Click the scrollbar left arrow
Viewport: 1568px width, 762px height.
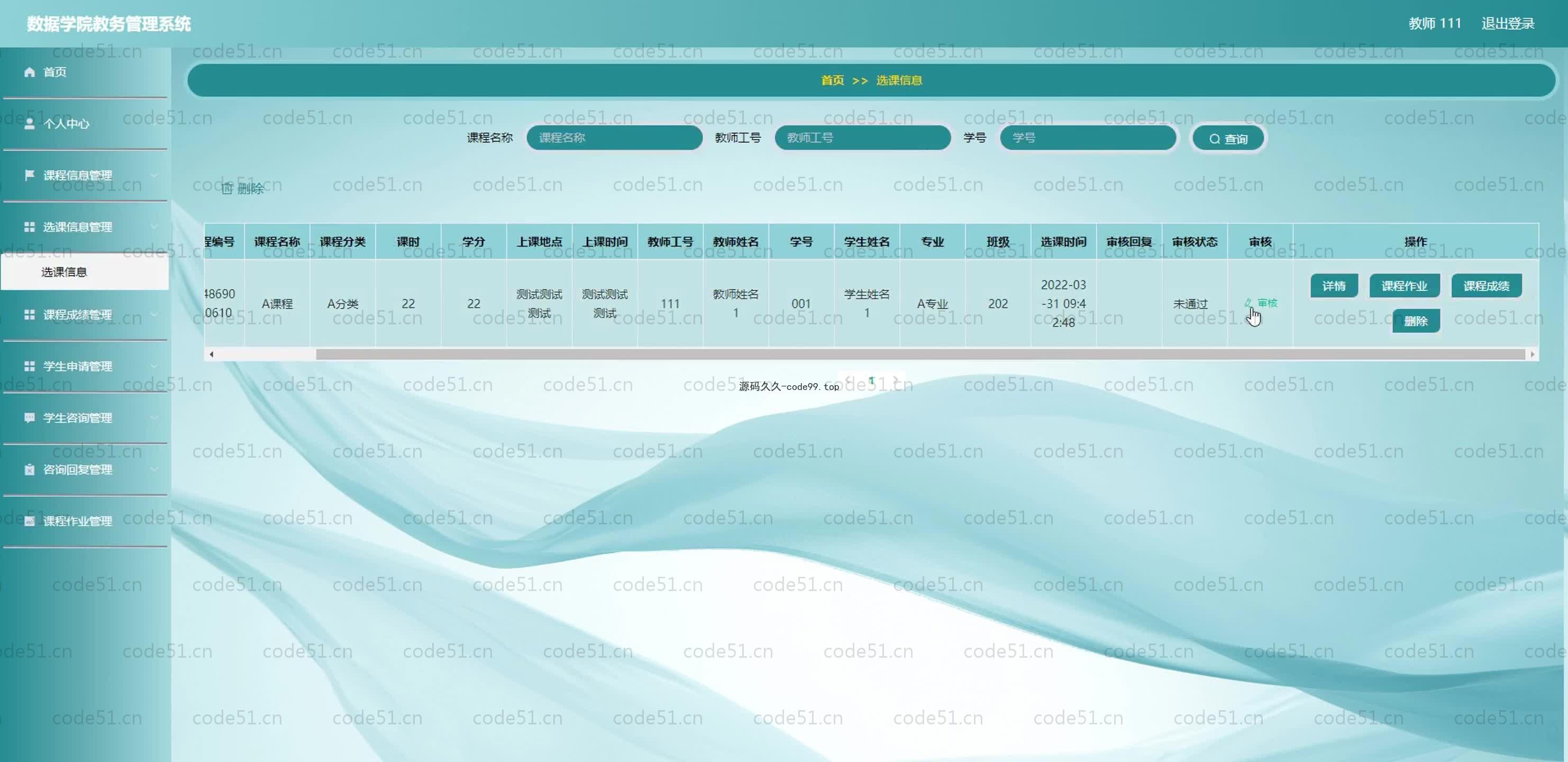[x=211, y=354]
